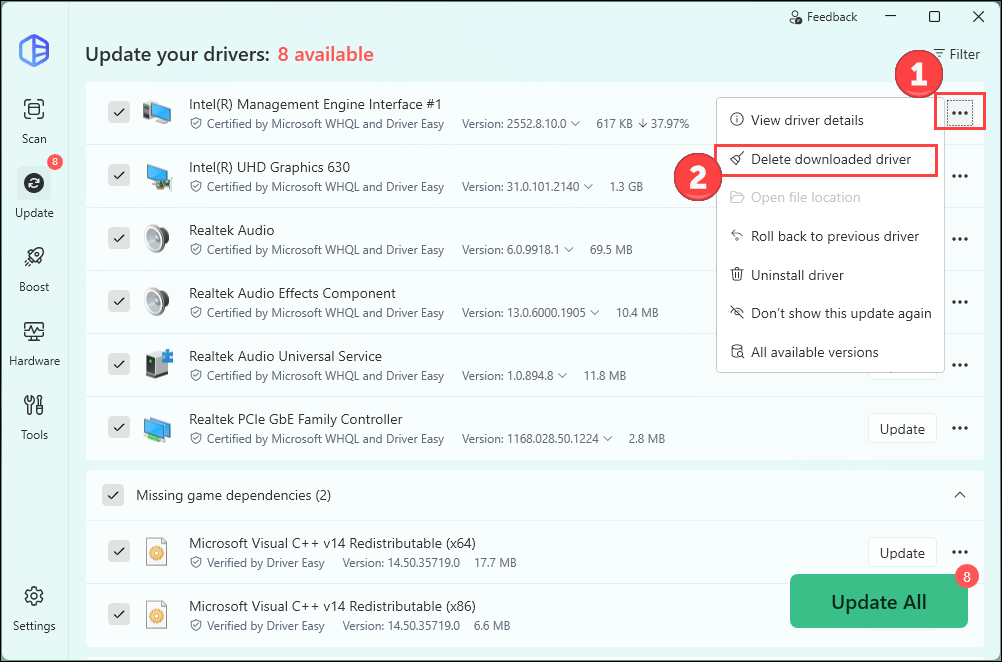
Task: Open Settings from the sidebar
Action: pos(34,607)
